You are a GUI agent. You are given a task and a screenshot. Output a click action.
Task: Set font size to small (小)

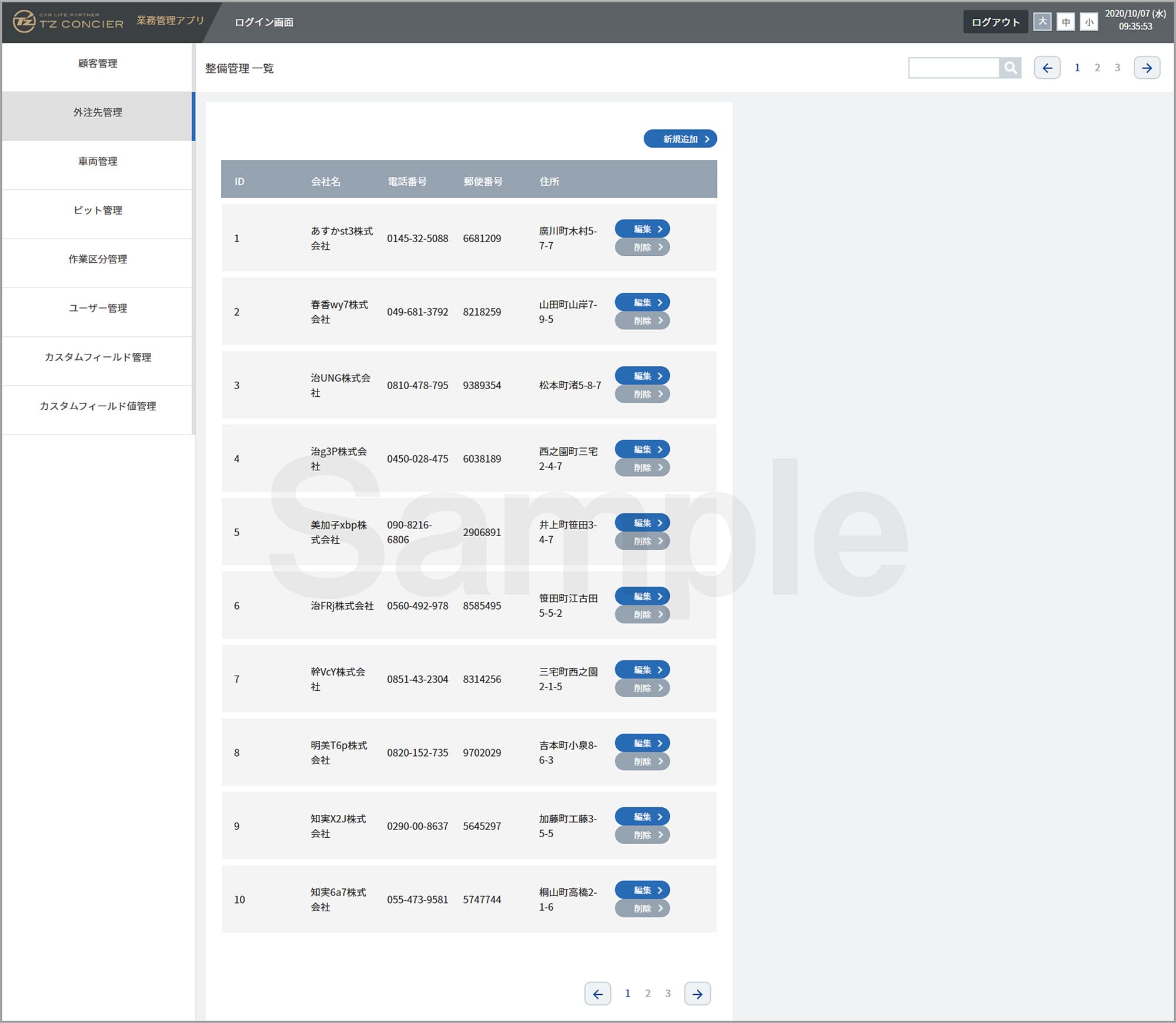coord(1089,22)
